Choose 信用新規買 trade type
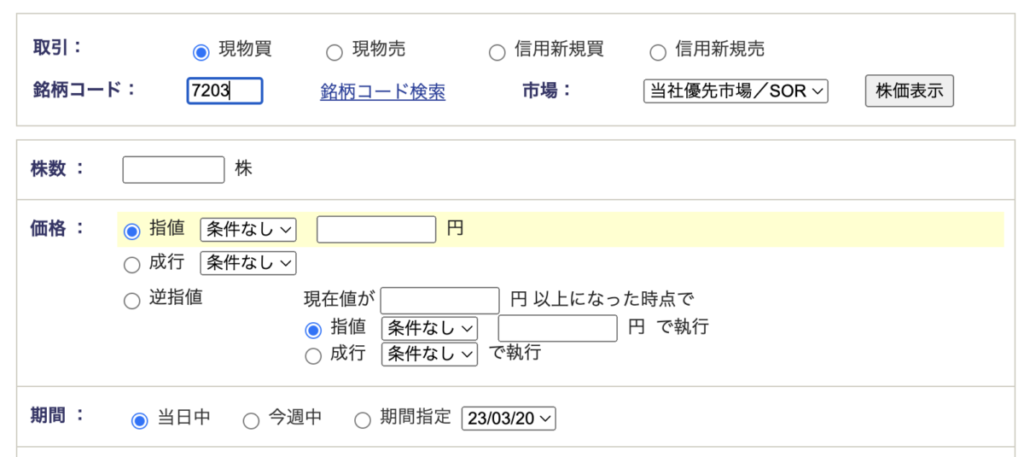 click(x=497, y=52)
